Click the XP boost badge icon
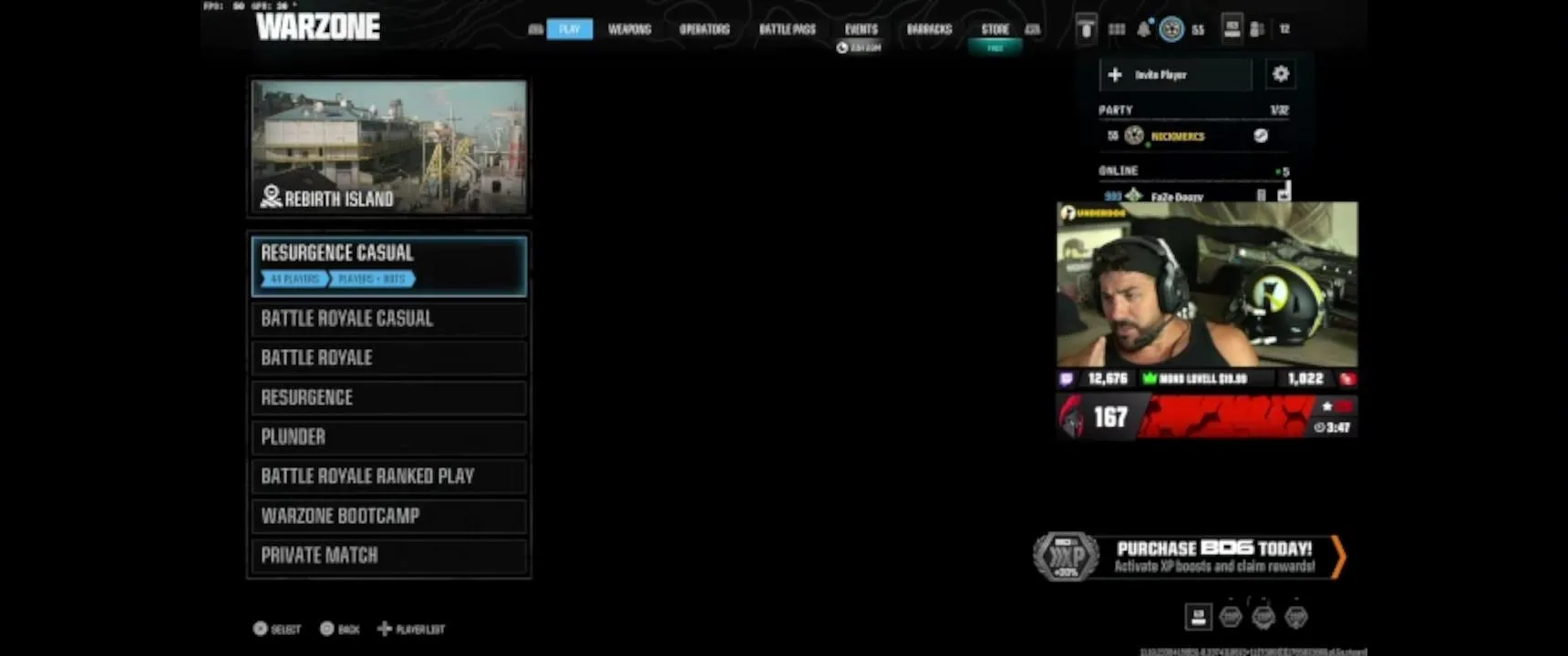 click(1066, 557)
